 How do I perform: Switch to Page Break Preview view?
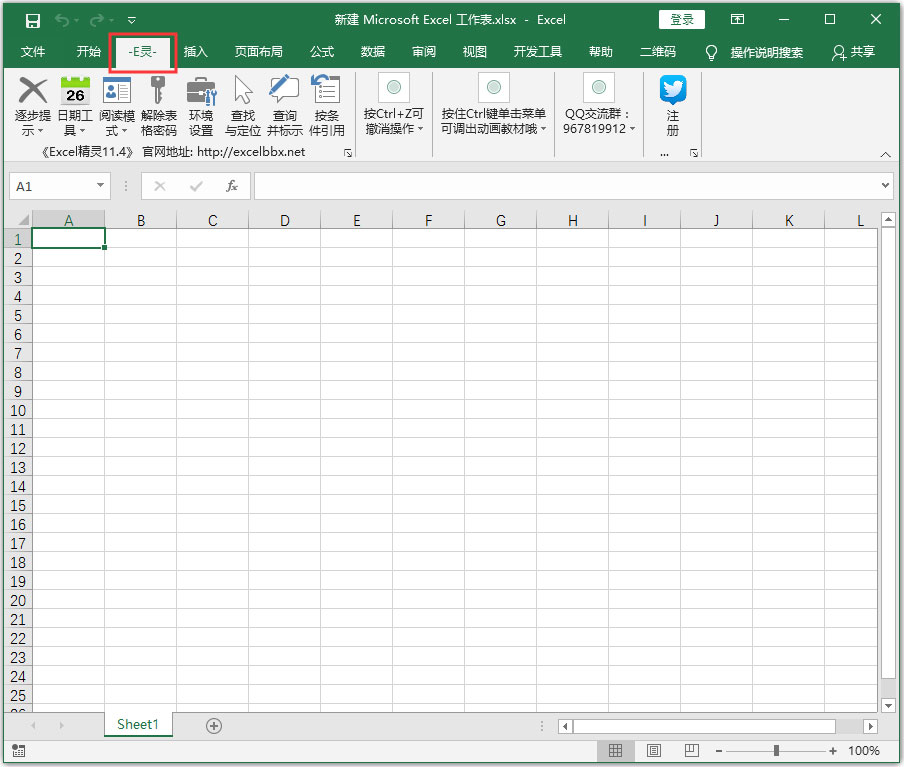point(691,751)
